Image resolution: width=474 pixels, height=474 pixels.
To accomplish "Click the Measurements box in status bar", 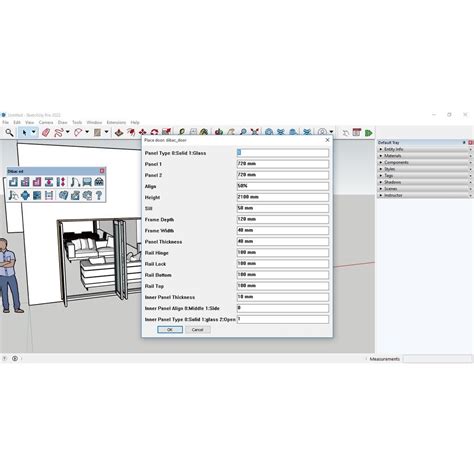I will (437, 359).
